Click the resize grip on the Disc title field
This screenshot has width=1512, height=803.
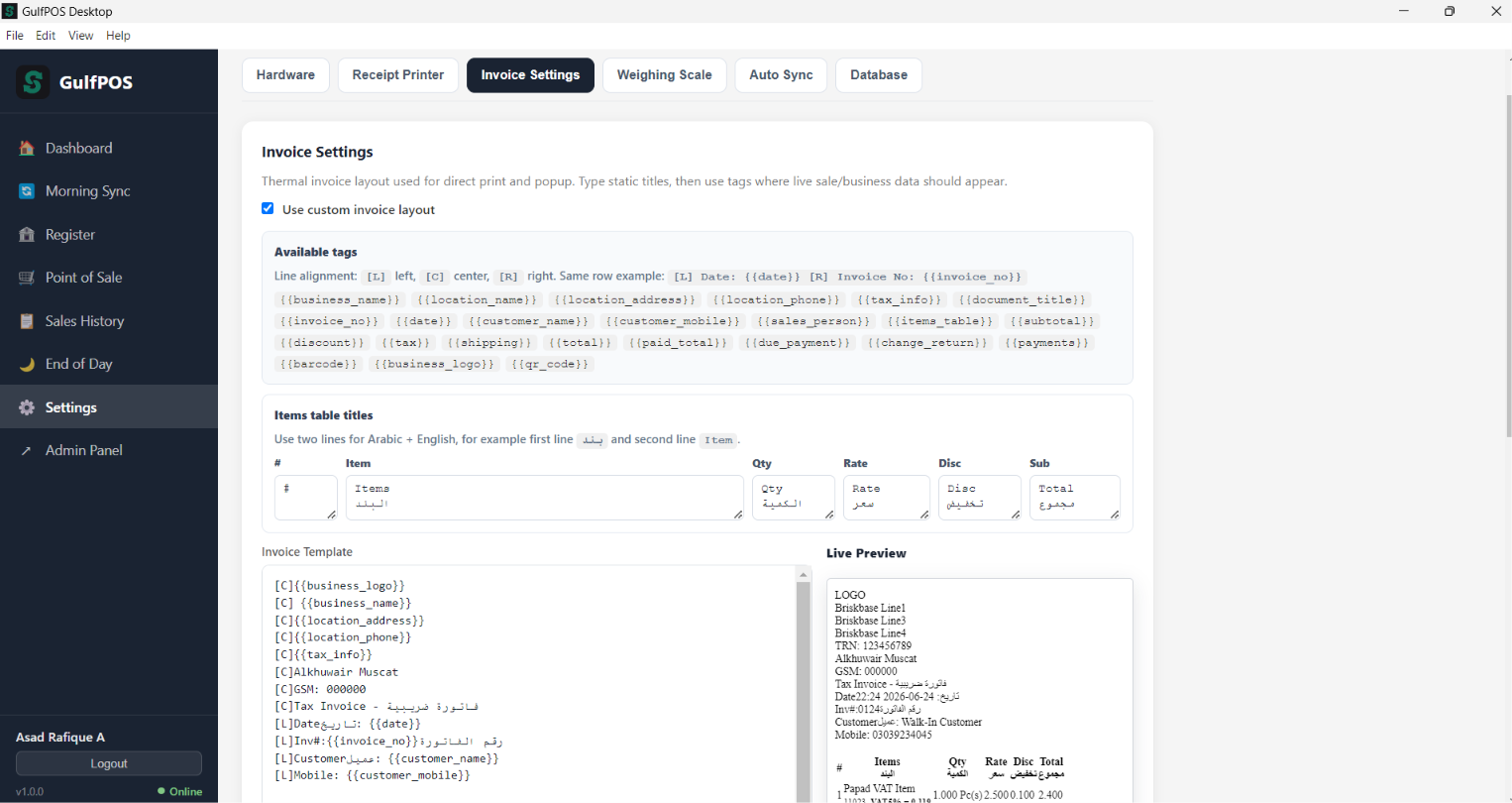[1015, 514]
